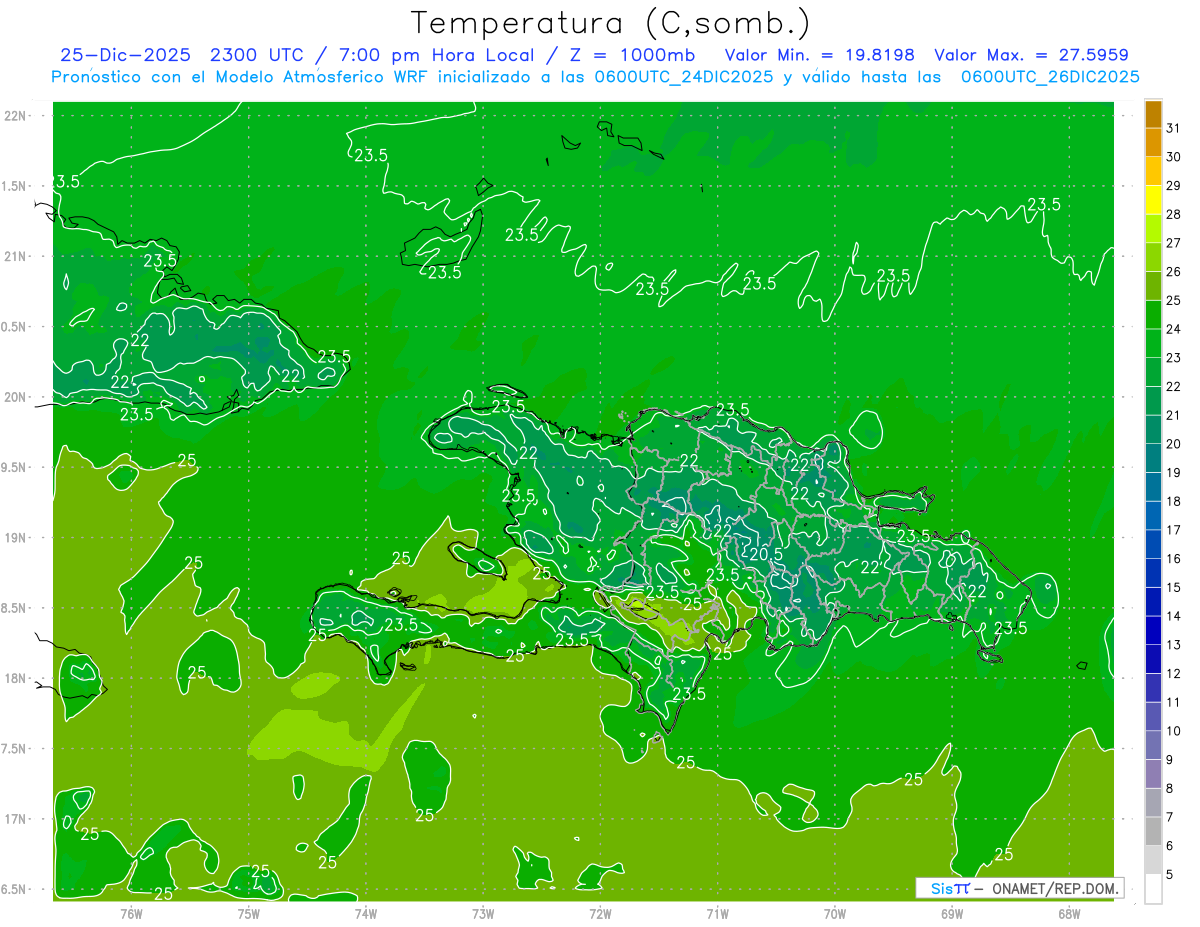Image resolution: width=1200 pixels, height=927 pixels.
Task: Click the color scale value '28'
Action: 1173,214
